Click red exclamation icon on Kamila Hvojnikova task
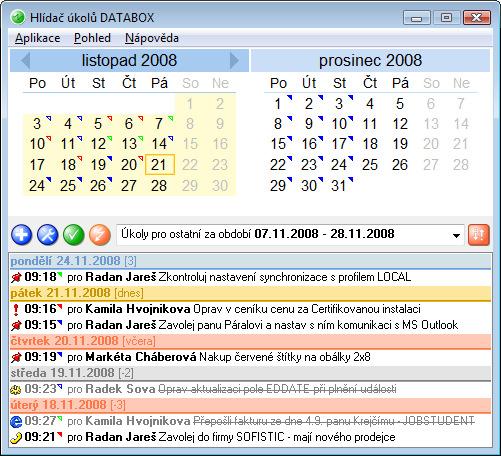The width and height of the screenshot is (501, 456). click(x=16, y=310)
